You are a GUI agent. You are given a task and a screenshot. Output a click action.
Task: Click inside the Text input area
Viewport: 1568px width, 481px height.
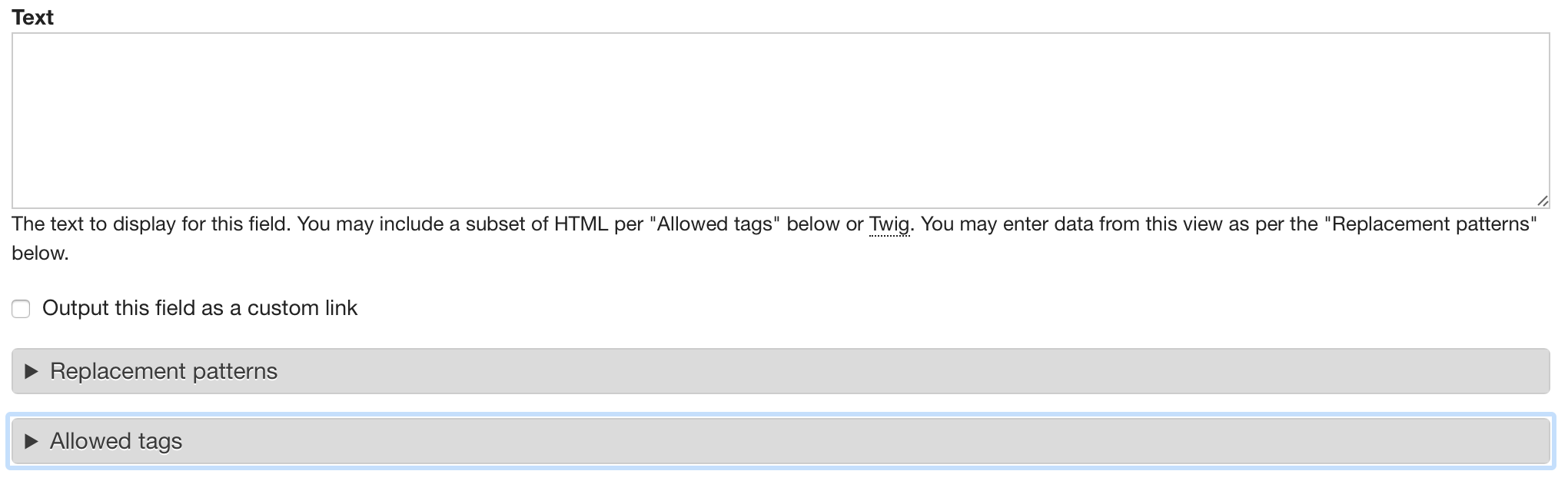tap(782, 119)
